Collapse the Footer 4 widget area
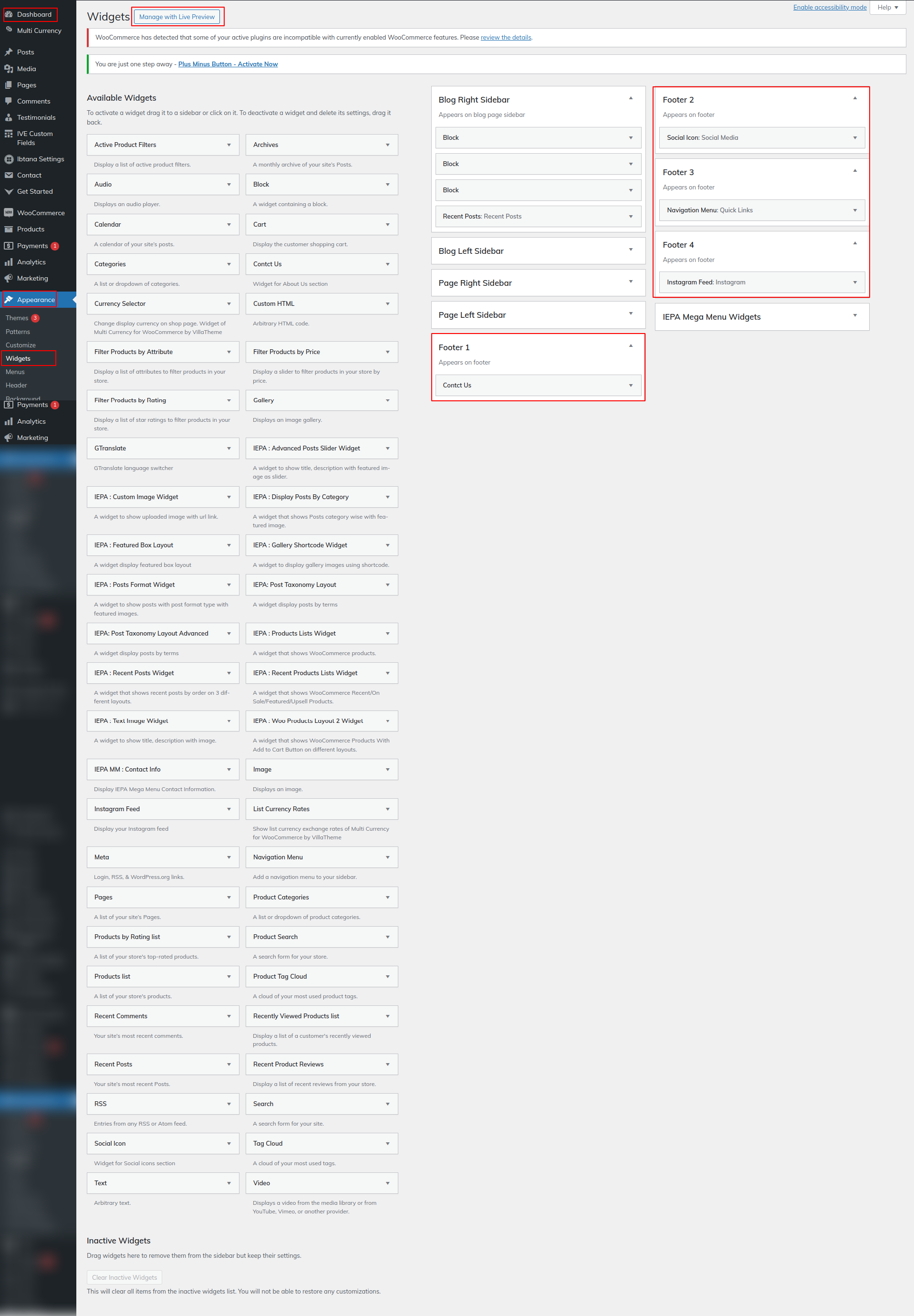Image resolution: width=914 pixels, height=1316 pixels. coord(854,243)
